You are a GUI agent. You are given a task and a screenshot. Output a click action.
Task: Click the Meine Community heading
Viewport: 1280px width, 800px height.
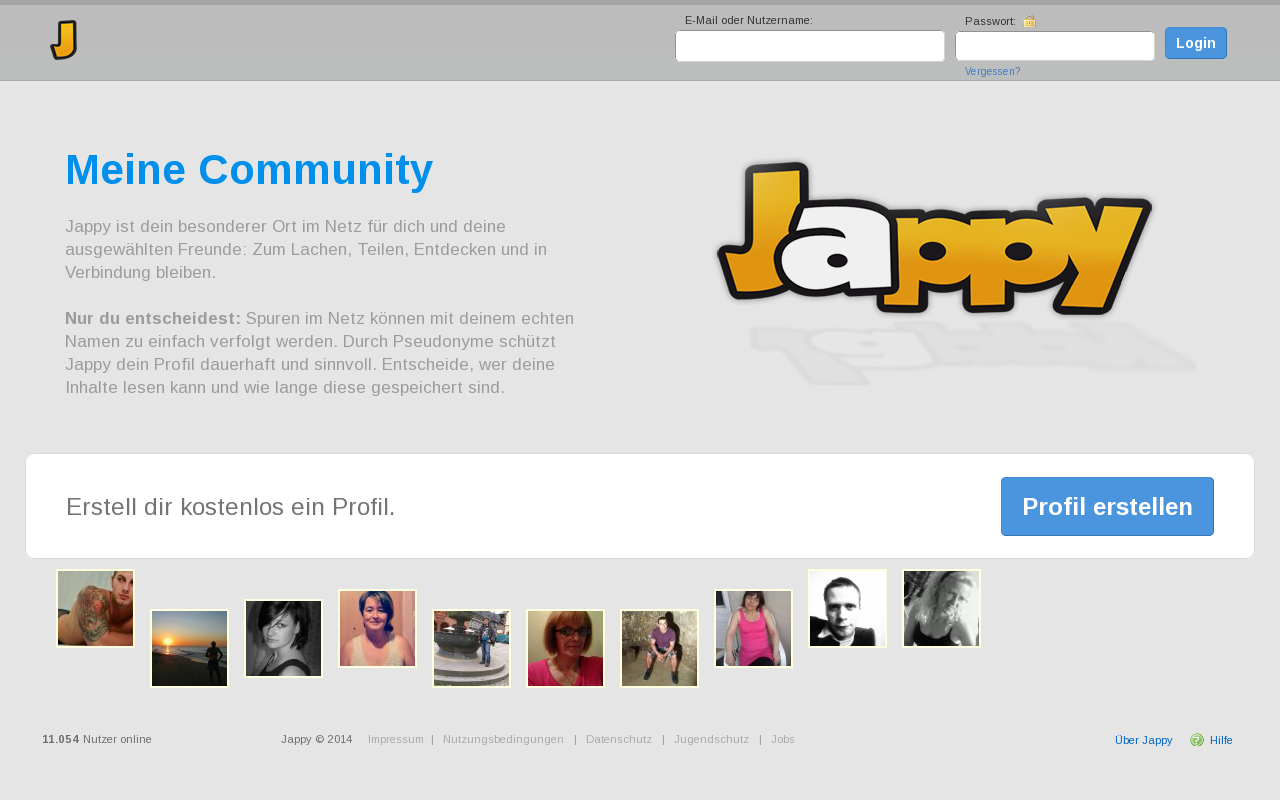[249, 170]
